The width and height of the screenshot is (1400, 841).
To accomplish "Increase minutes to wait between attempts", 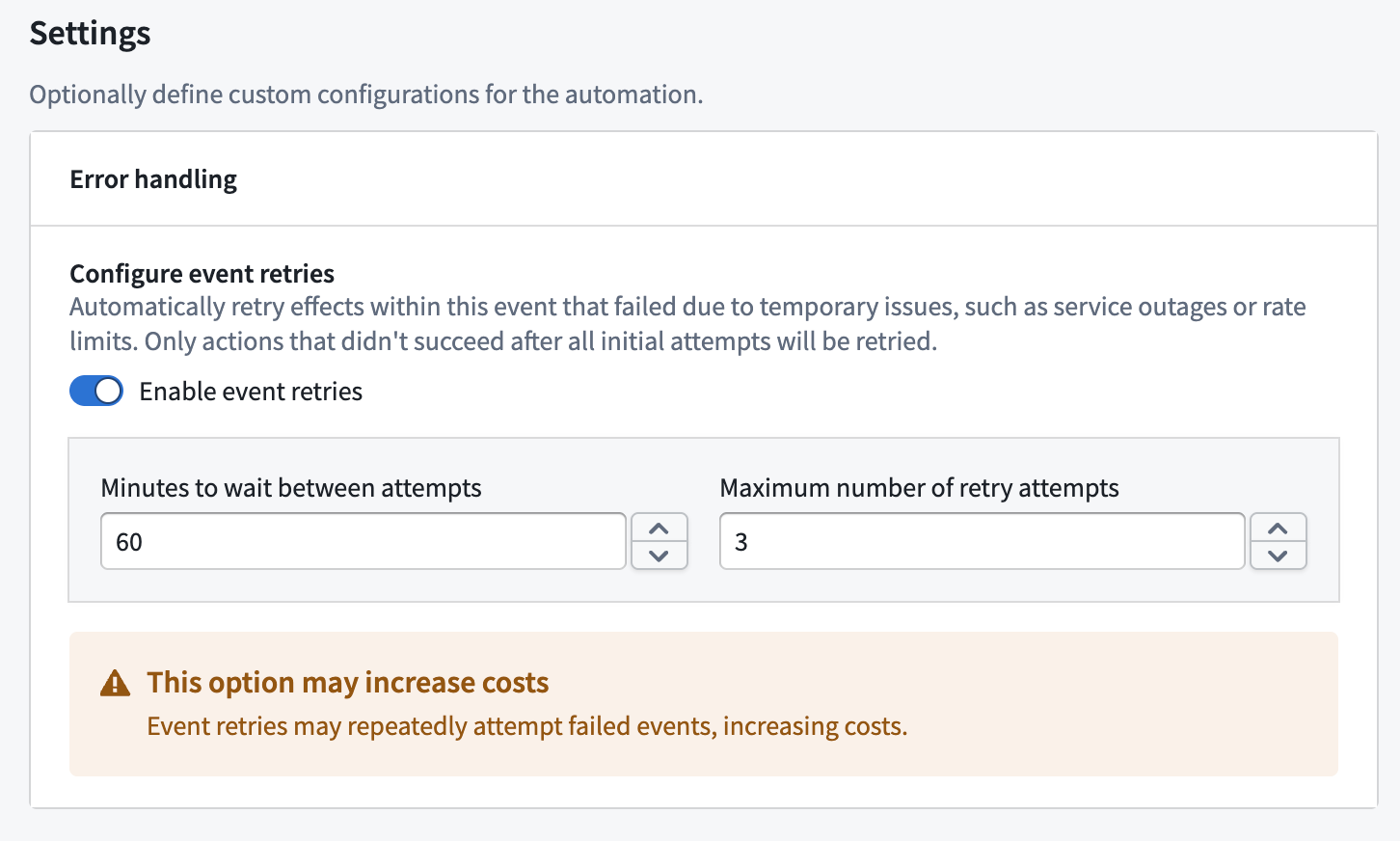I will pyautogui.click(x=660, y=528).
